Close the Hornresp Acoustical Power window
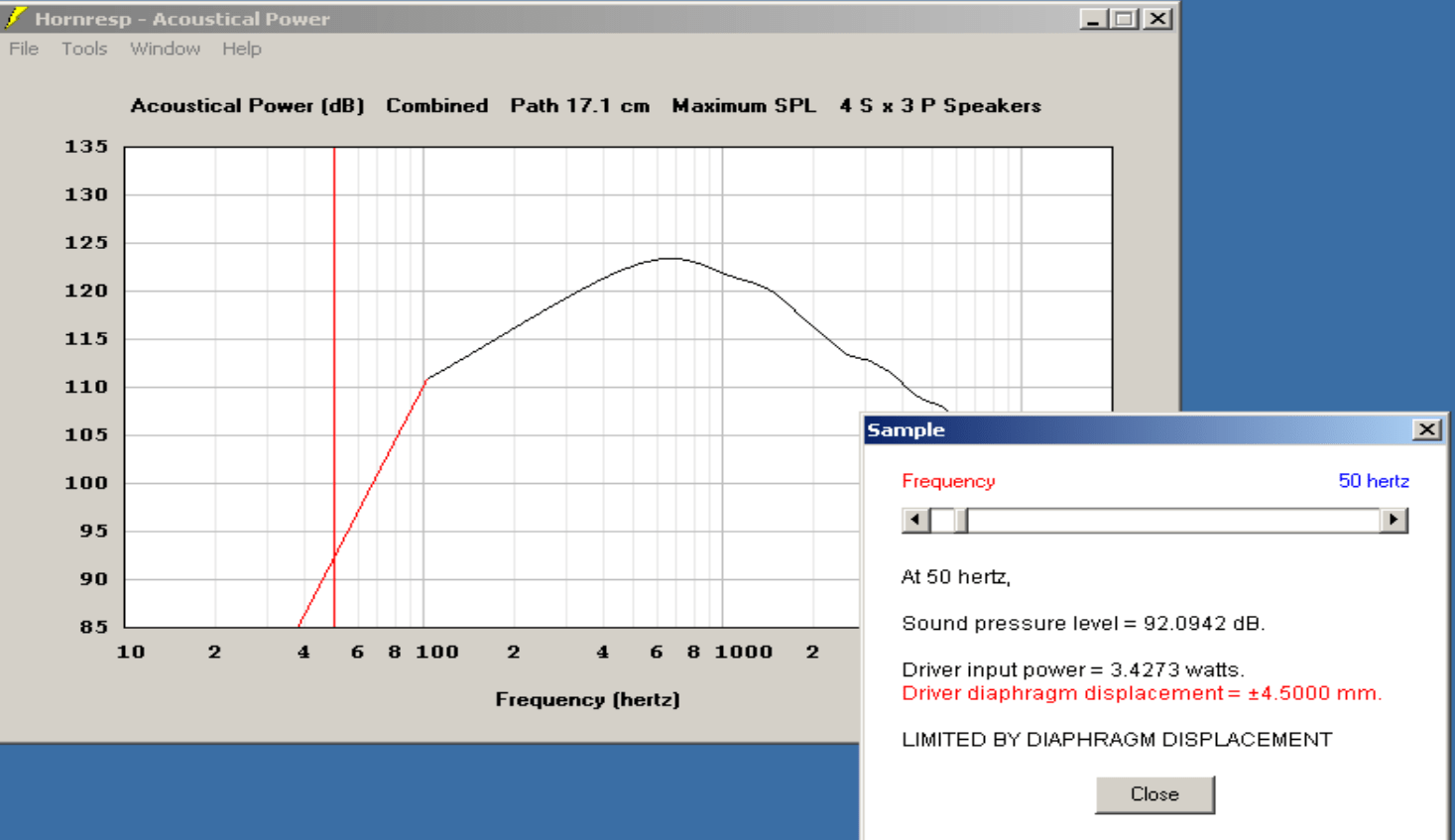Image resolution: width=1455 pixels, height=840 pixels. click(x=1157, y=19)
